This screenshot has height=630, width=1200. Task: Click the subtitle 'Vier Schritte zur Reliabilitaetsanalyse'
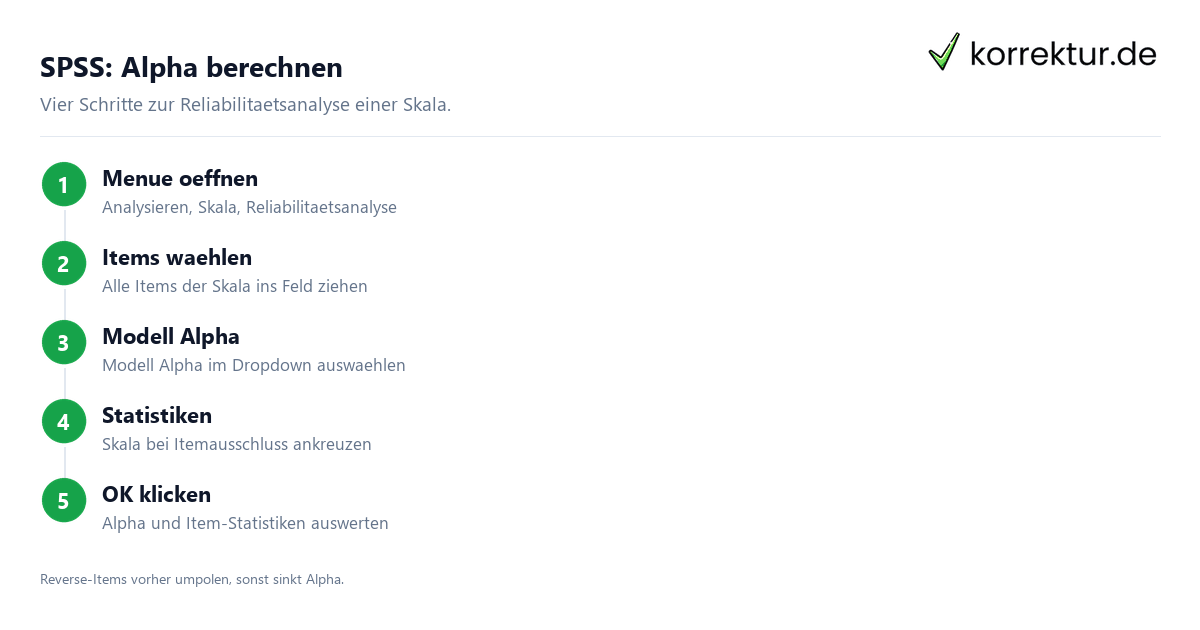point(245,105)
